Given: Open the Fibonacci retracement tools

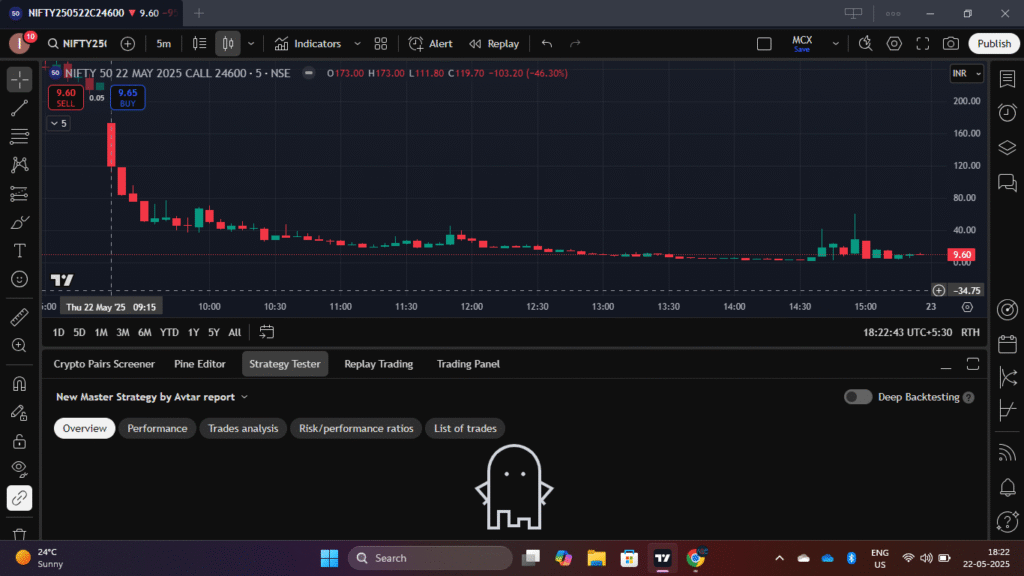Looking at the screenshot, I should (20, 136).
